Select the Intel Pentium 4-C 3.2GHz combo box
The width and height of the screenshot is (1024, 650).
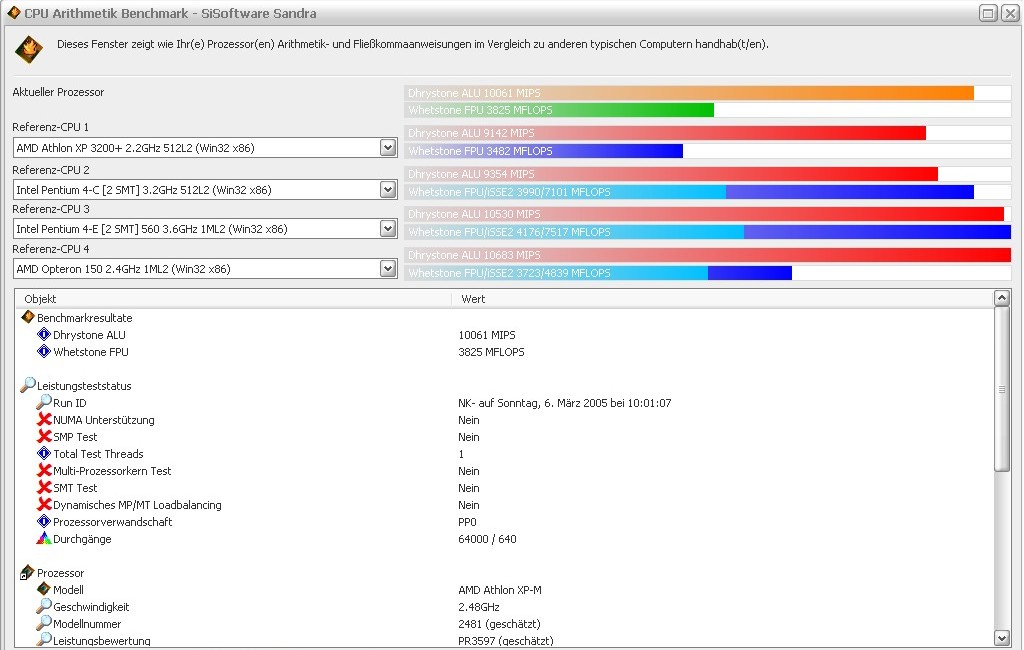click(205, 189)
